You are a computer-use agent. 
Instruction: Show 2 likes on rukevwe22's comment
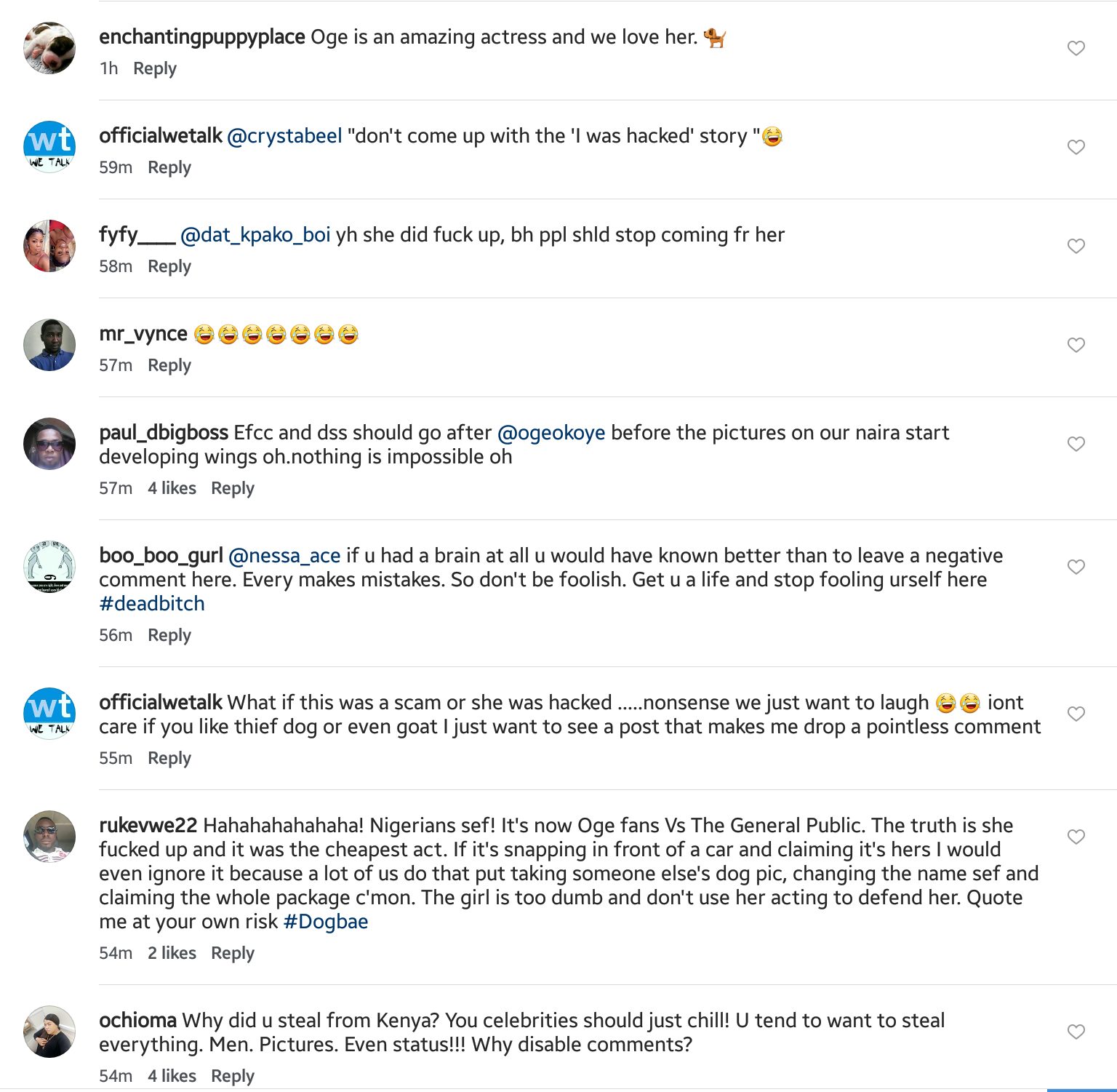(172, 953)
